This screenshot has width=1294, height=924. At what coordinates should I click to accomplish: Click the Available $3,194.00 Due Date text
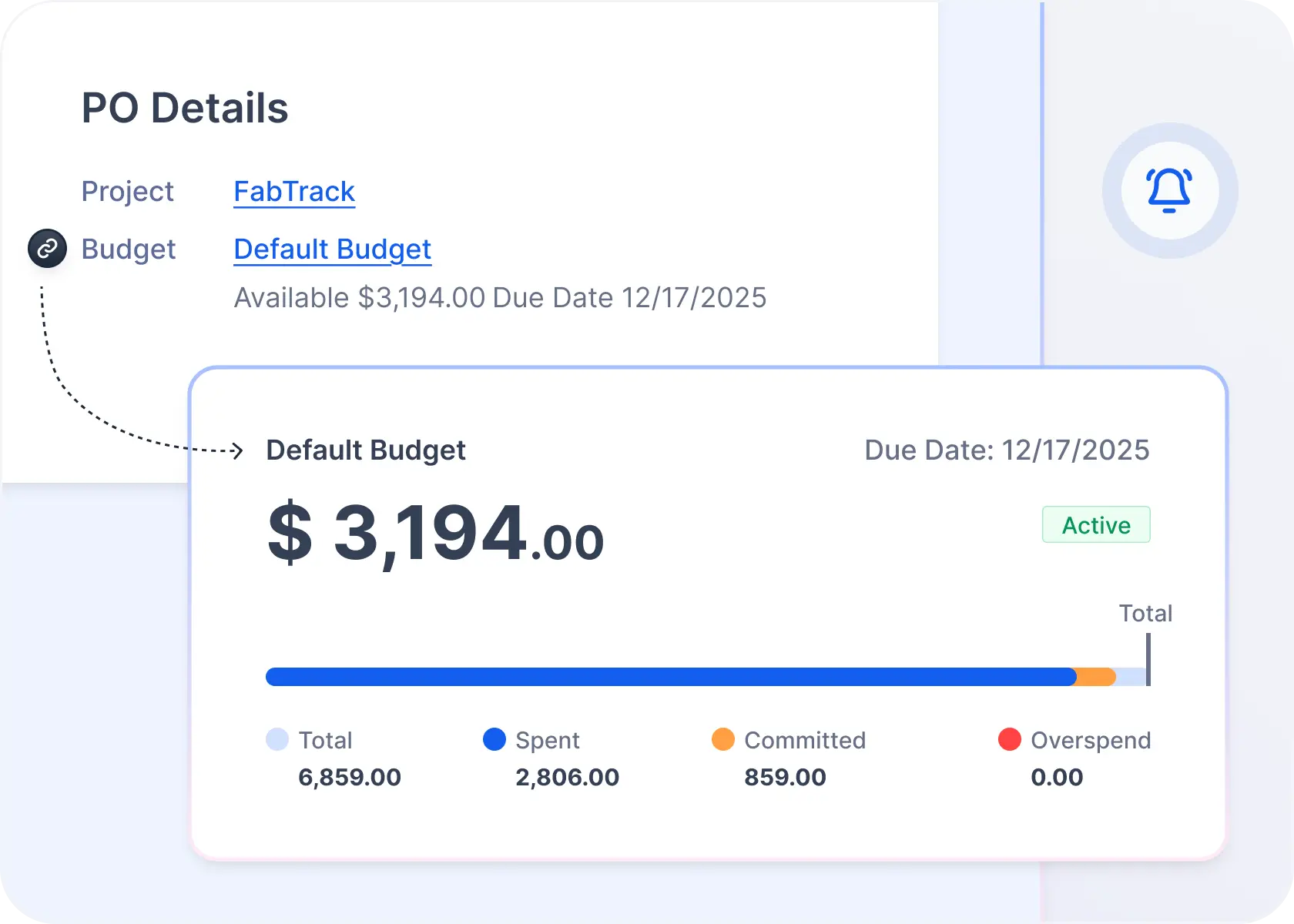coord(500,298)
